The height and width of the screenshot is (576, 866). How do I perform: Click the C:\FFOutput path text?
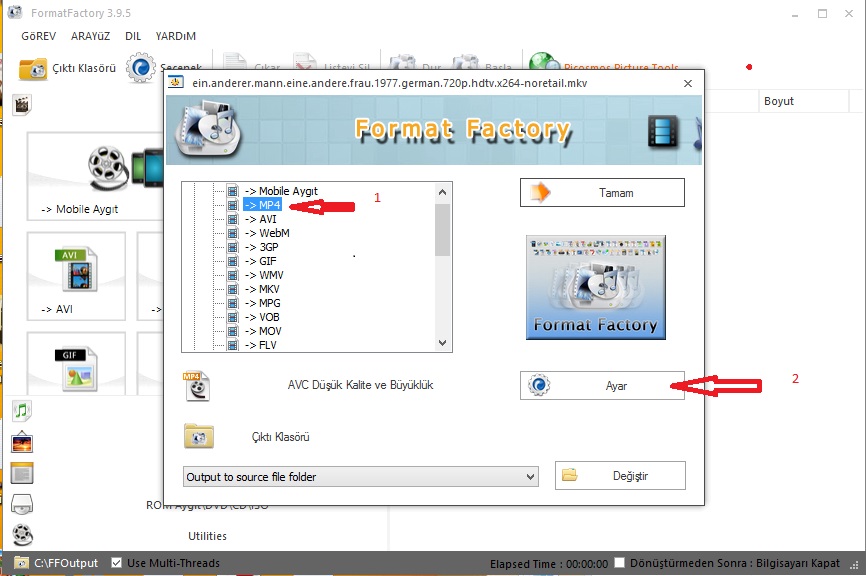(x=66, y=563)
